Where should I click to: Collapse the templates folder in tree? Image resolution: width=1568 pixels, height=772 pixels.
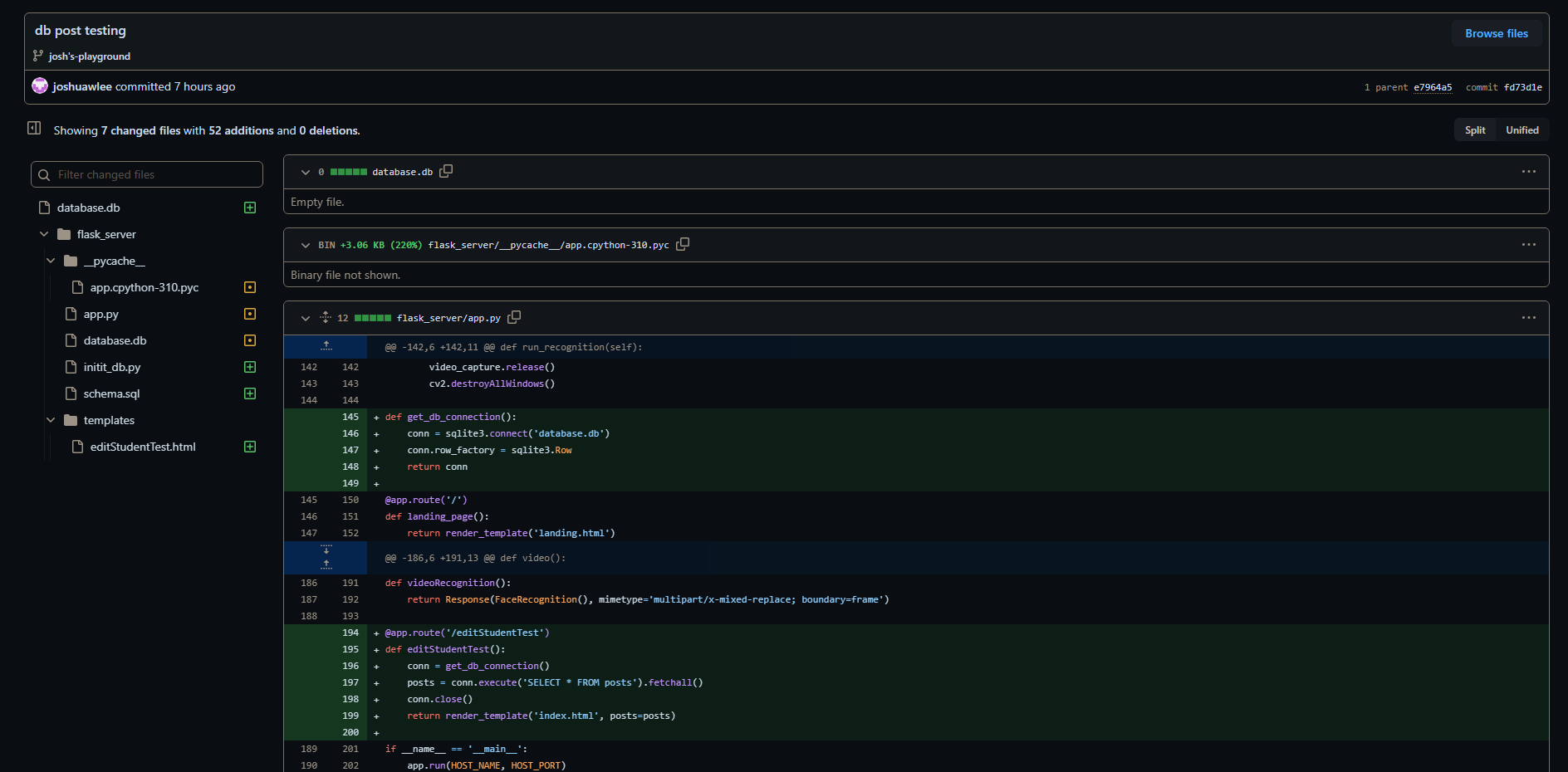[x=51, y=420]
